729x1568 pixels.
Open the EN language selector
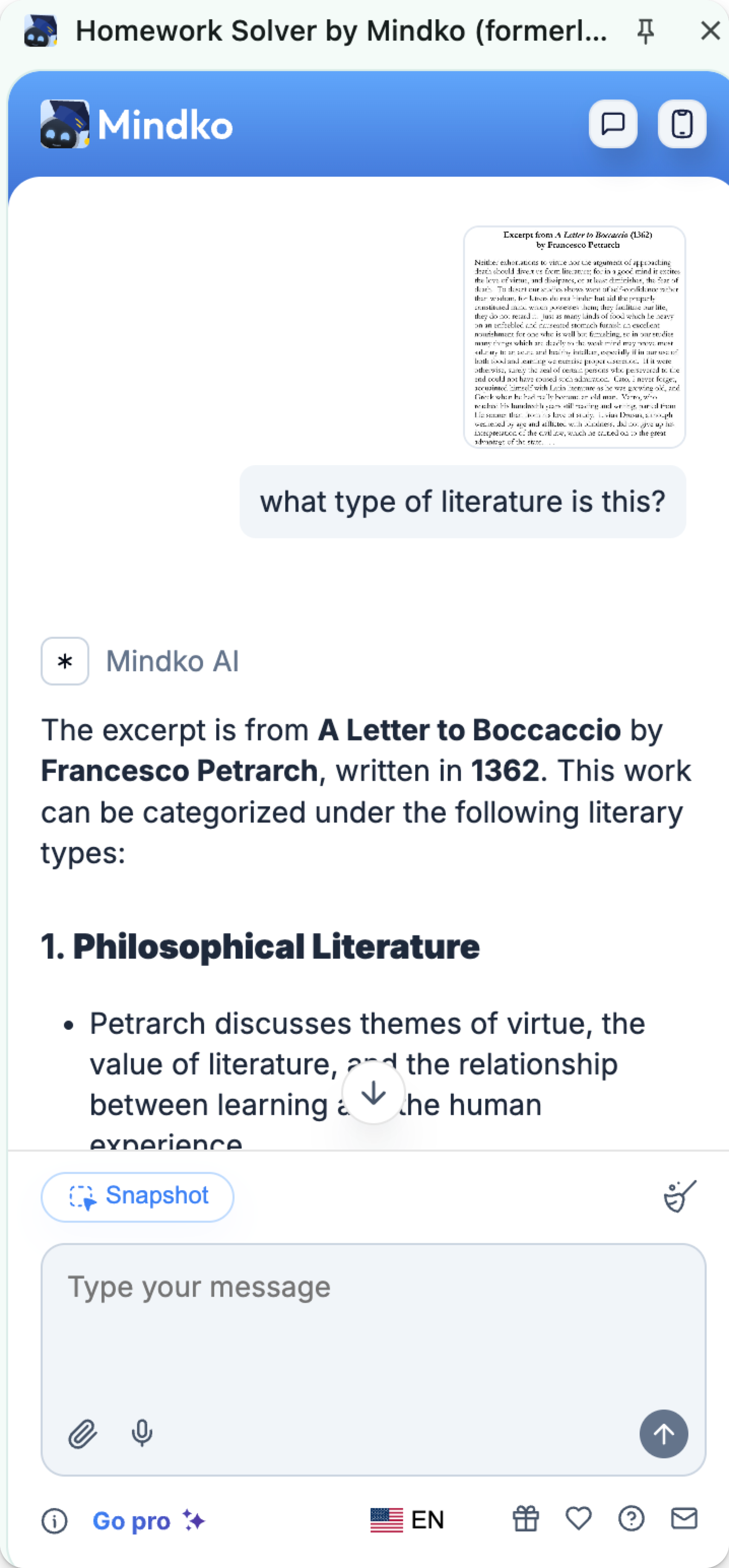pos(408,1520)
